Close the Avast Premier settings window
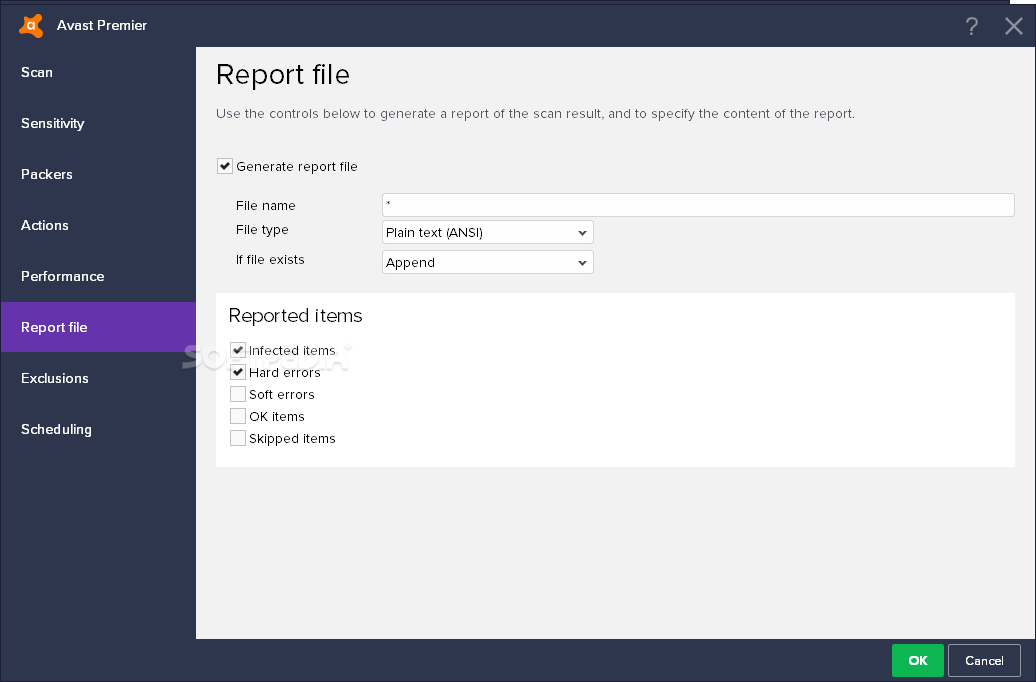 point(1014,26)
